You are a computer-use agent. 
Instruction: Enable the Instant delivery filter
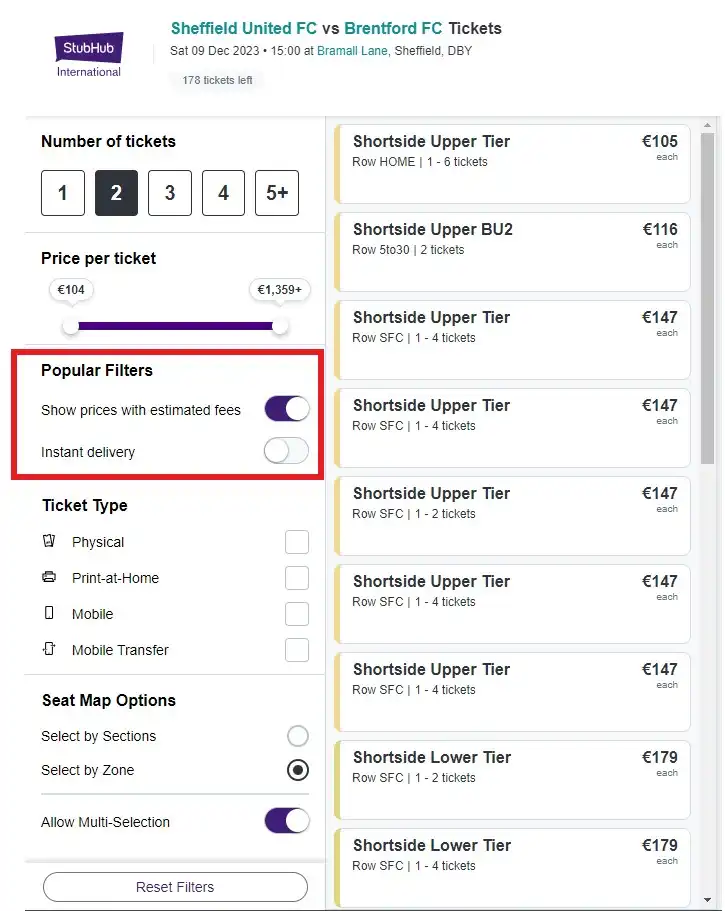(287, 451)
